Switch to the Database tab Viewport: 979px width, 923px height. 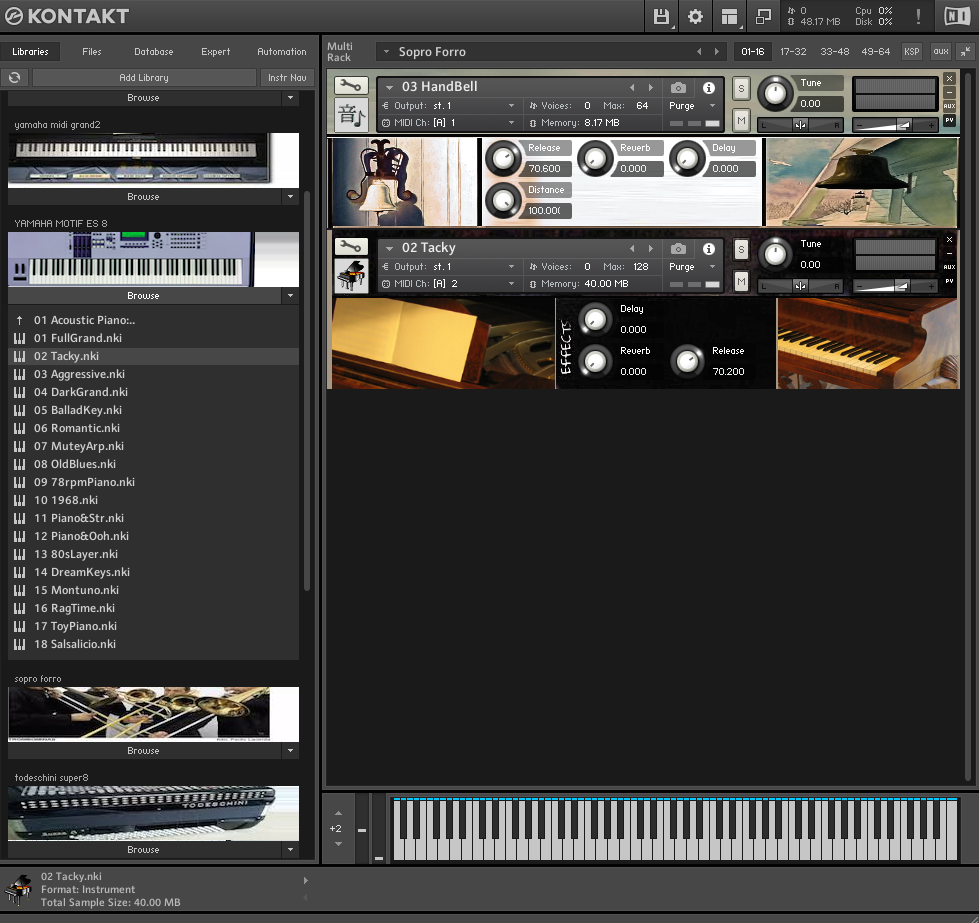[154, 52]
